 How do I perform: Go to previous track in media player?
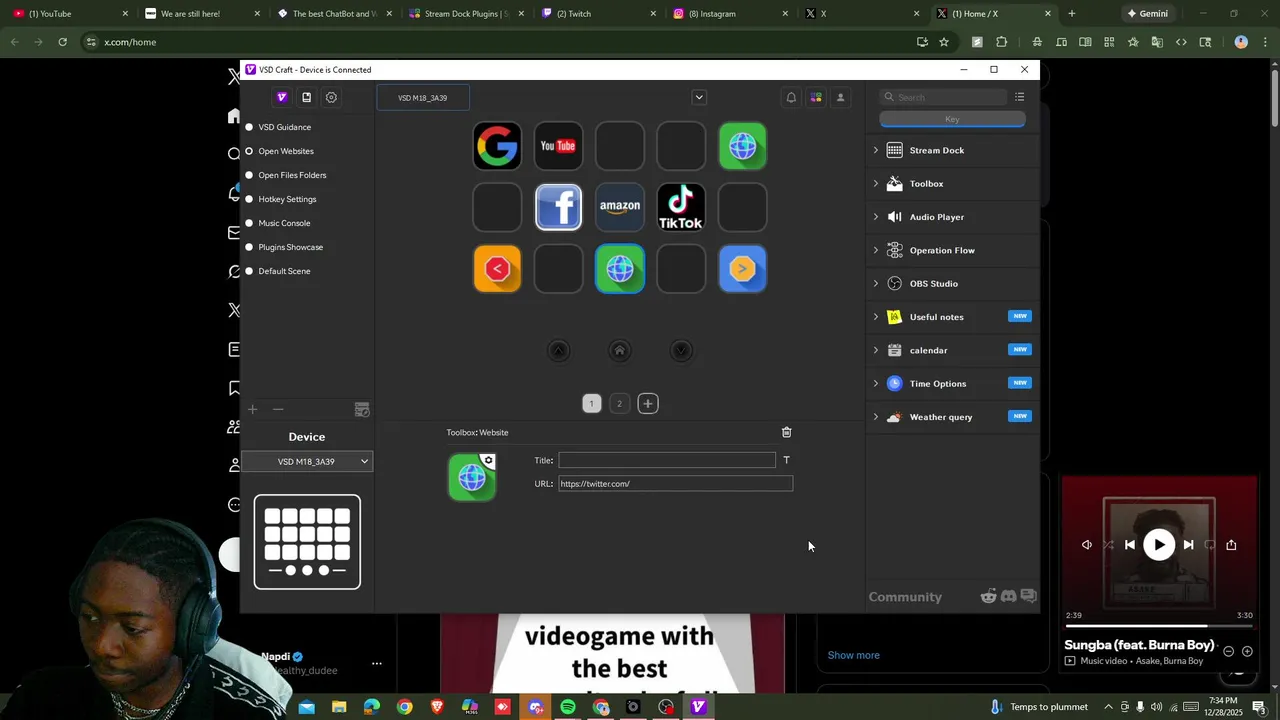tap(1130, 545)
